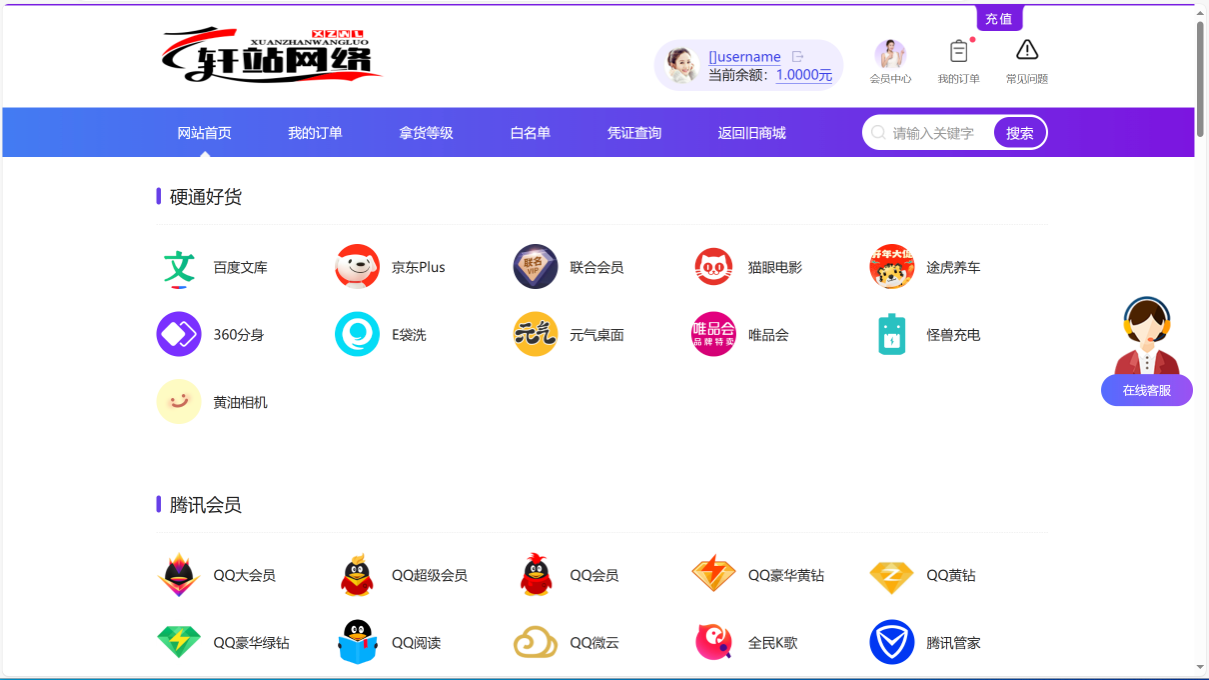Open the 百度文库 product icon
1209x680 pixels.
(178, 267)
